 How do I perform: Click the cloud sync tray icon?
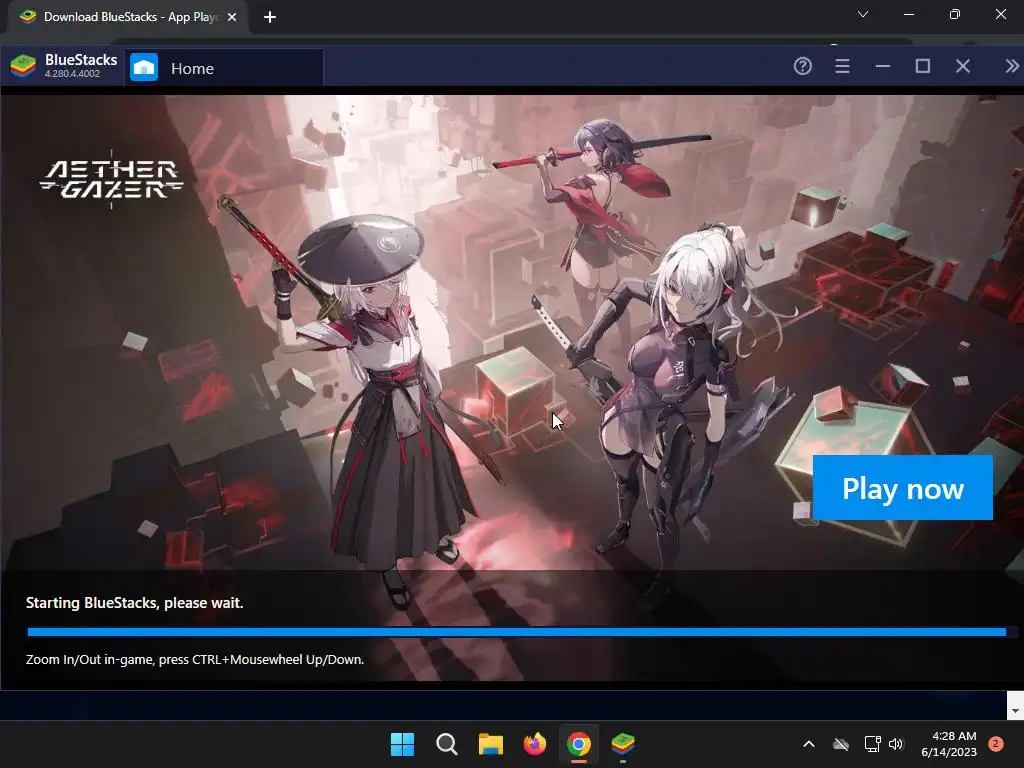coord(841,744)
